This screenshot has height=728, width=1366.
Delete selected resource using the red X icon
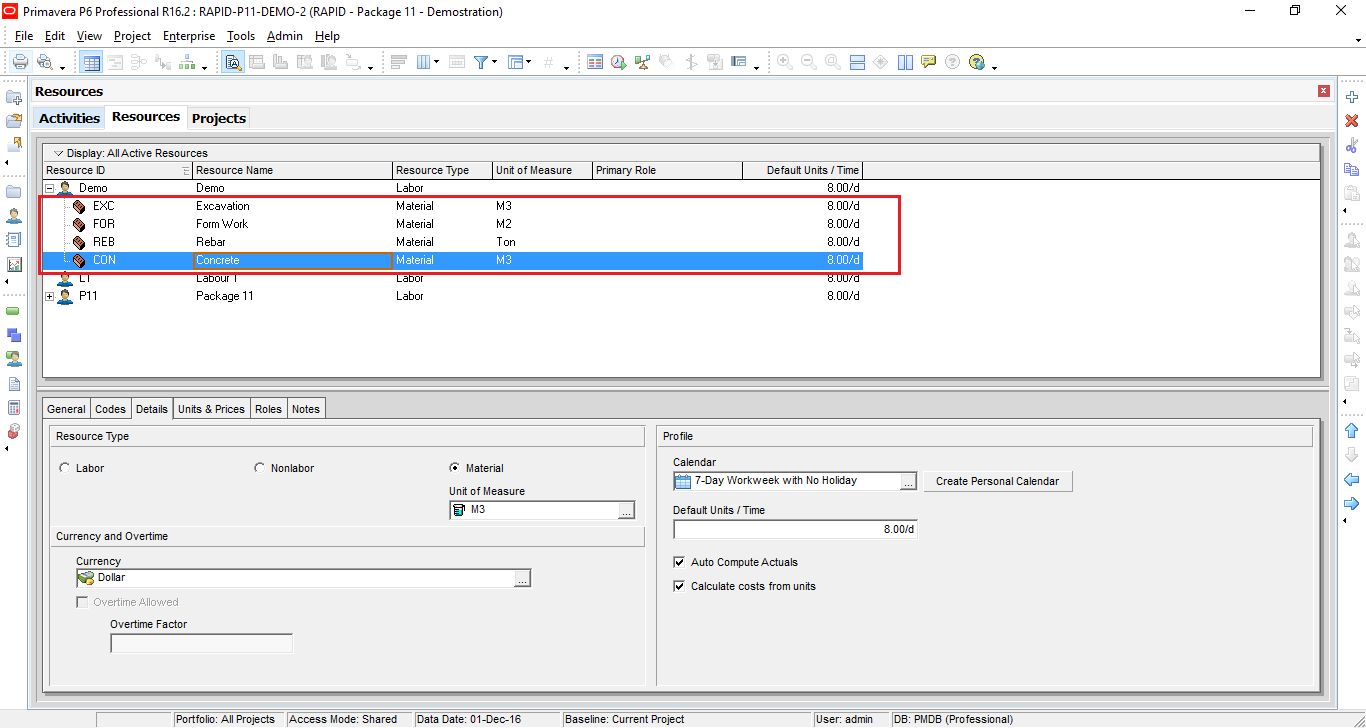1352,121
